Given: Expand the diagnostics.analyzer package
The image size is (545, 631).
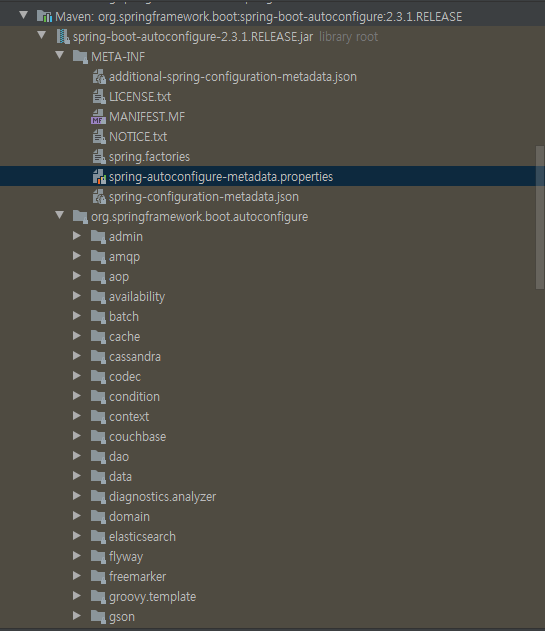Looking at the screenshot, I should 77,496.
